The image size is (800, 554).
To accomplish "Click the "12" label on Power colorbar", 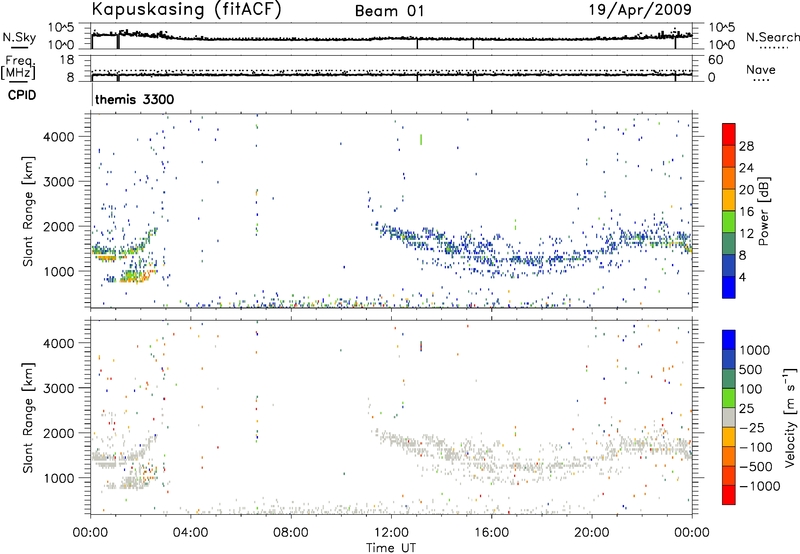I will tap(746, 234).
